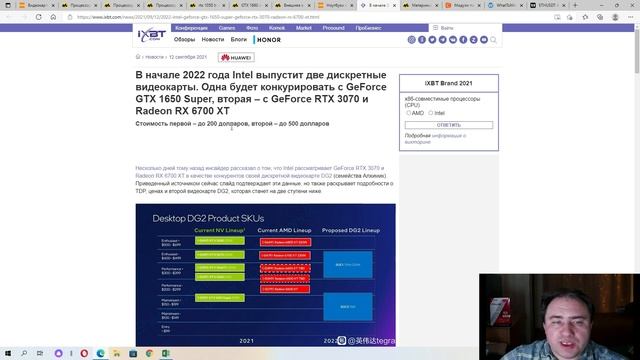Screen dimensions: 640x360
Task: Click the 12 сентября 2021 date
Action: pos(188,57)
